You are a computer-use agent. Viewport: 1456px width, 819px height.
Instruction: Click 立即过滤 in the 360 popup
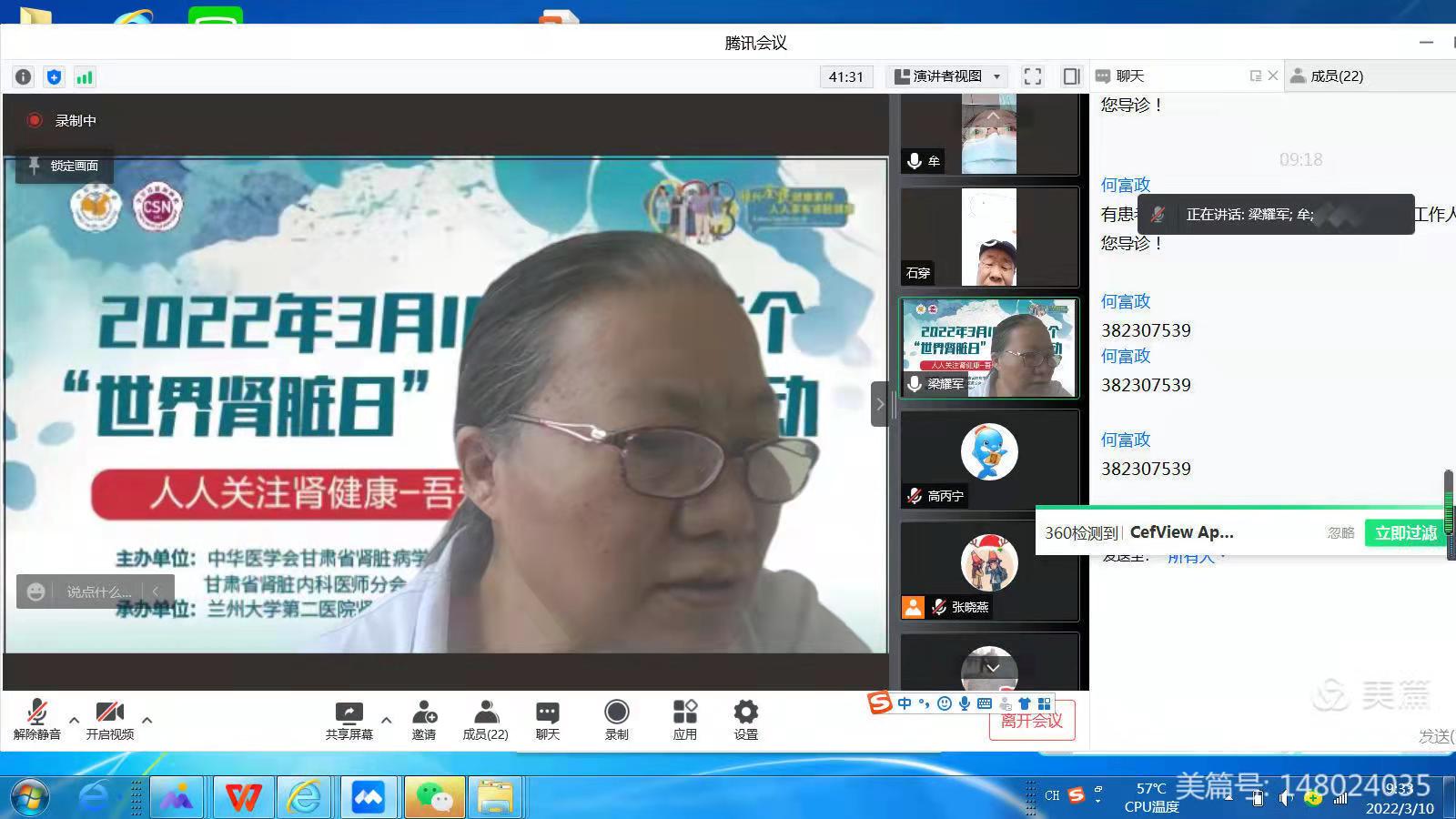coord(1405,533)
